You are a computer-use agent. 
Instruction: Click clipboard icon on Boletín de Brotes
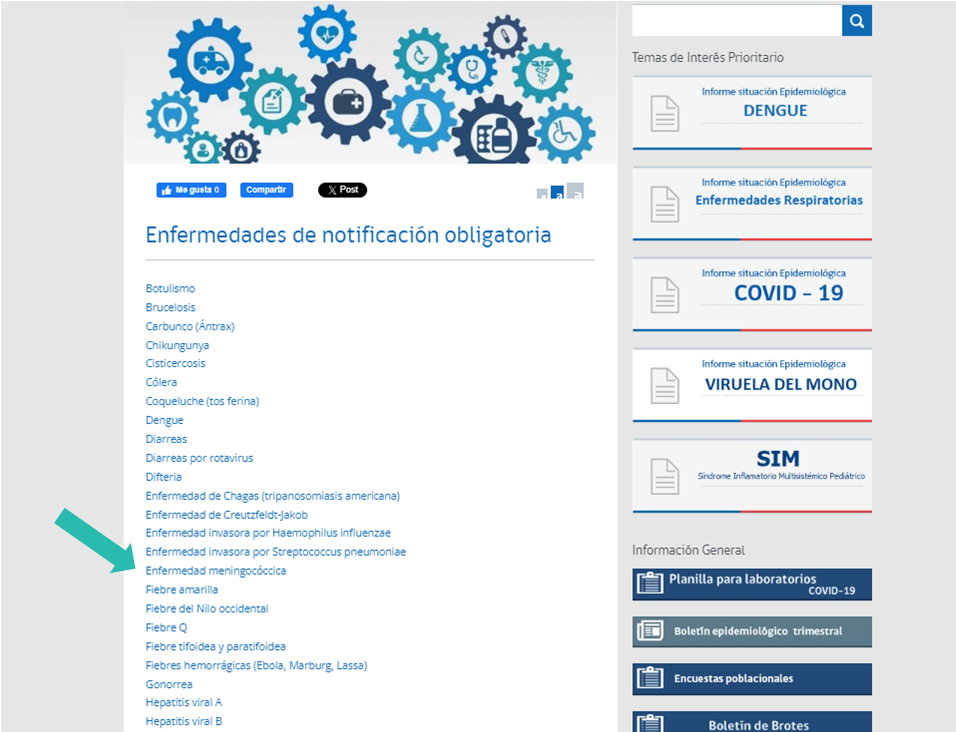650,723
